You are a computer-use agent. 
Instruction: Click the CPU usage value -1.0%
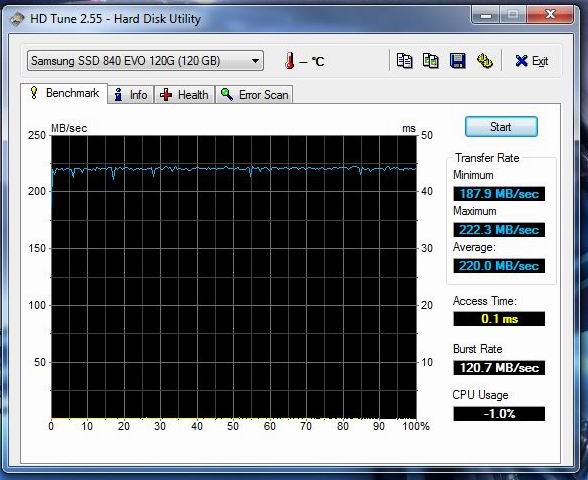click(x=499, y=414)
